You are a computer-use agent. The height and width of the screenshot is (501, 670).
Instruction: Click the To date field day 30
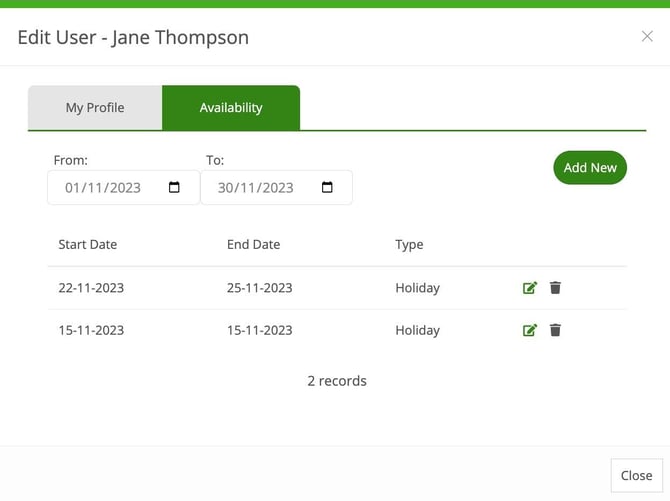point(226,187)
